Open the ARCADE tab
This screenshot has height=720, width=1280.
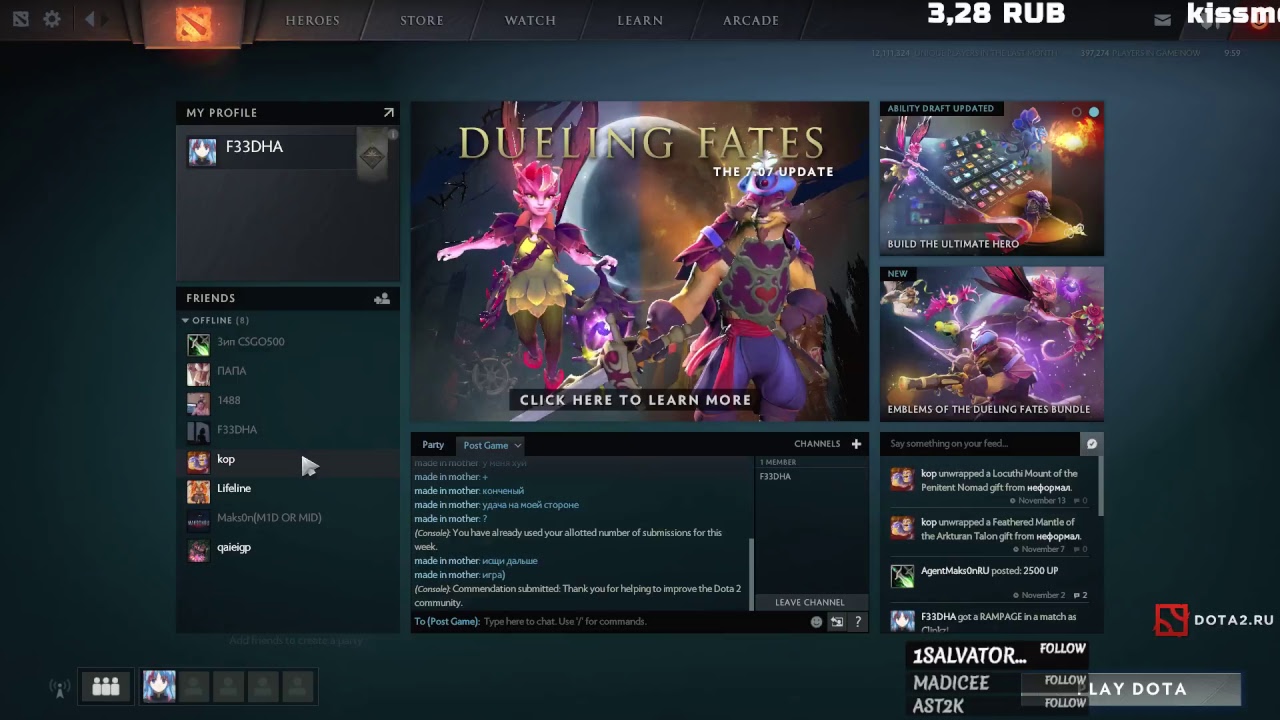tap(751, 20)
